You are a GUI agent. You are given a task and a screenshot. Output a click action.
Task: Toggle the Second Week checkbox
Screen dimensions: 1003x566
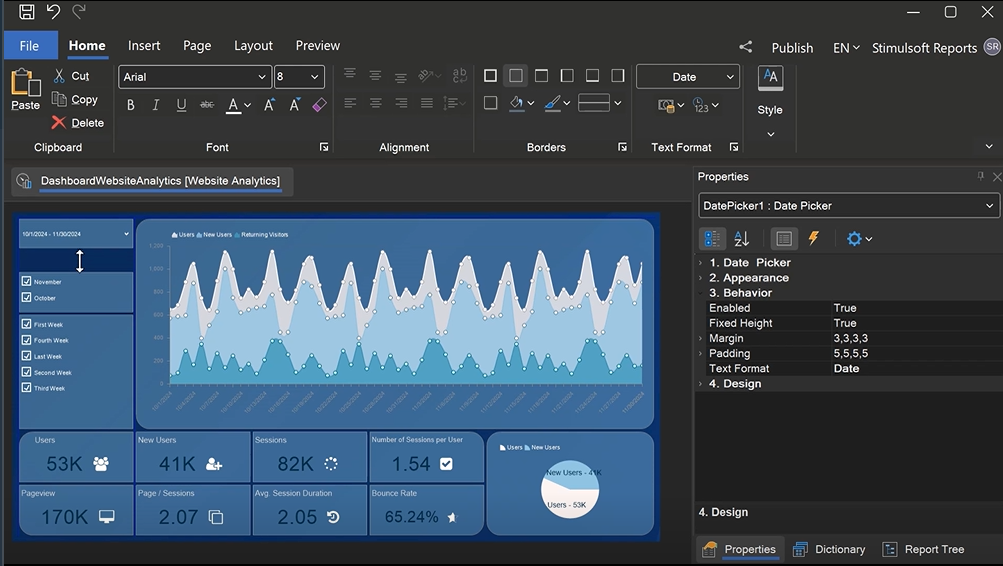point(27,372)
